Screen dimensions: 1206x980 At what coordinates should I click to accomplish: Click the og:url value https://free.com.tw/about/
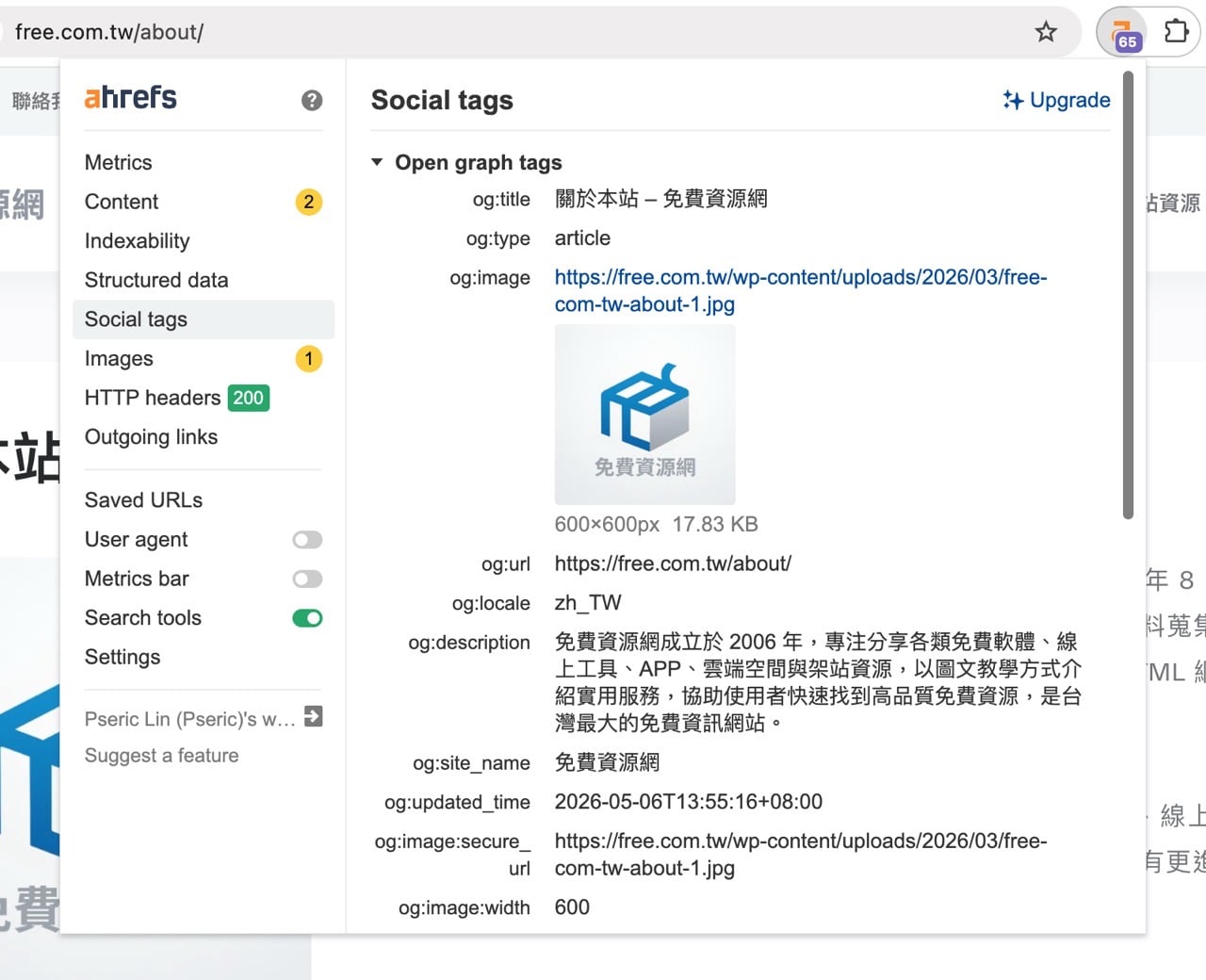pos(673,563)
